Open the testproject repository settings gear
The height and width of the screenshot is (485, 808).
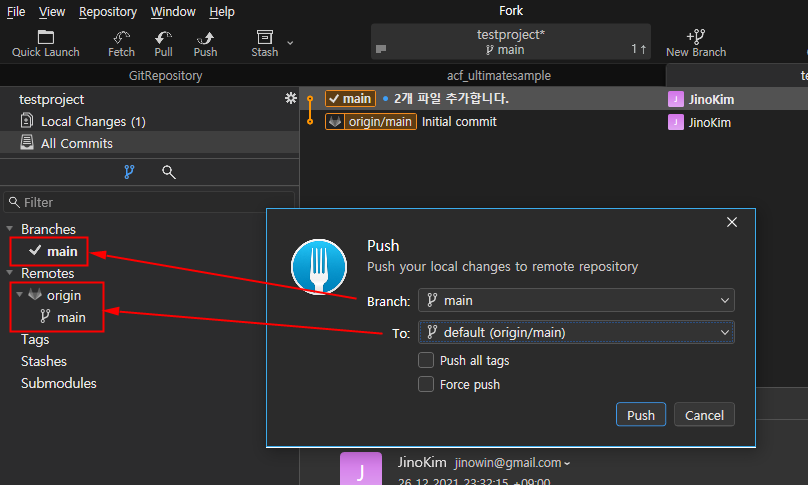[291, 98]
